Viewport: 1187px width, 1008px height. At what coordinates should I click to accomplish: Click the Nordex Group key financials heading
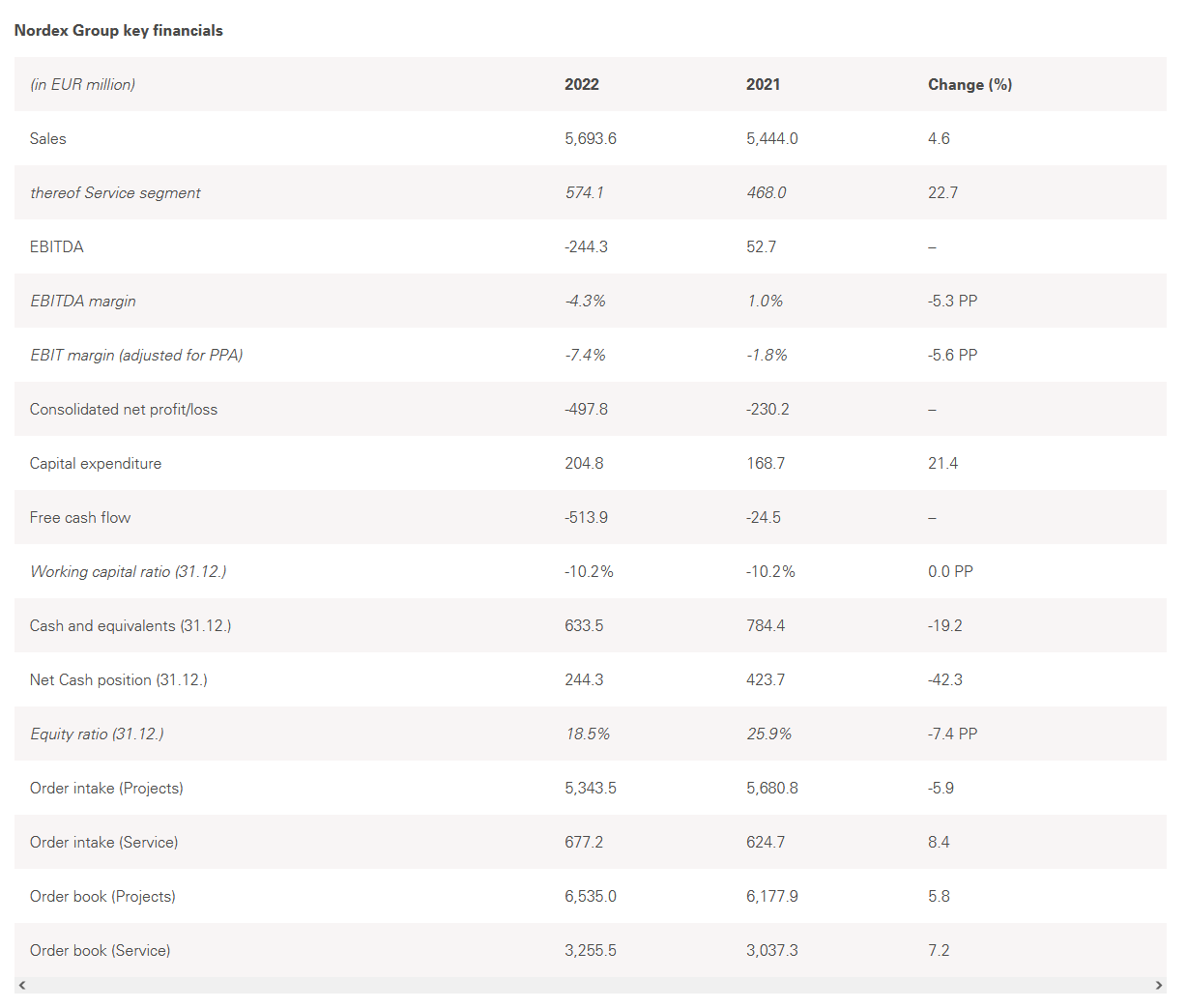click(118, 31)
